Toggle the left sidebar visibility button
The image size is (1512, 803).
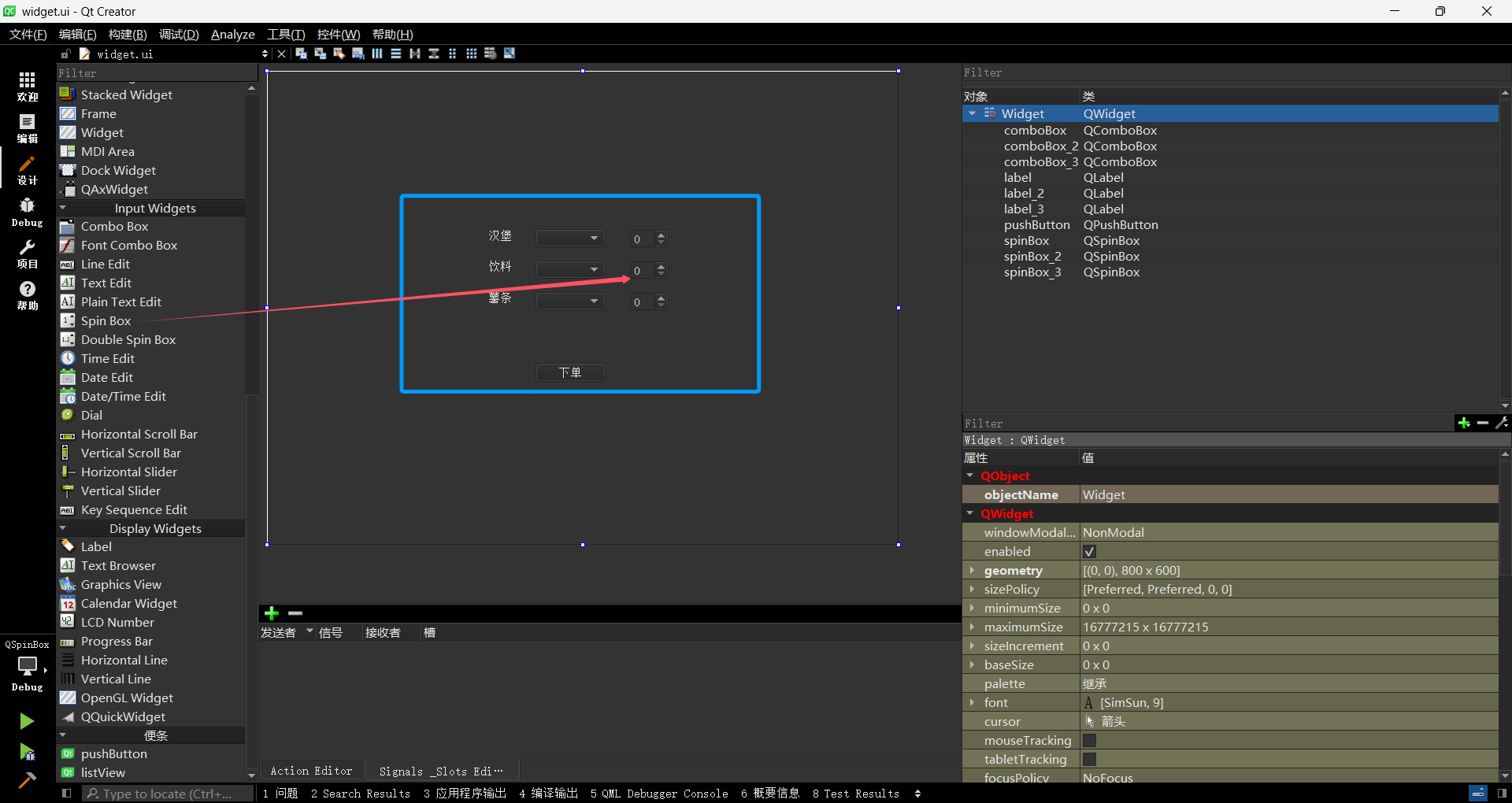66,794
